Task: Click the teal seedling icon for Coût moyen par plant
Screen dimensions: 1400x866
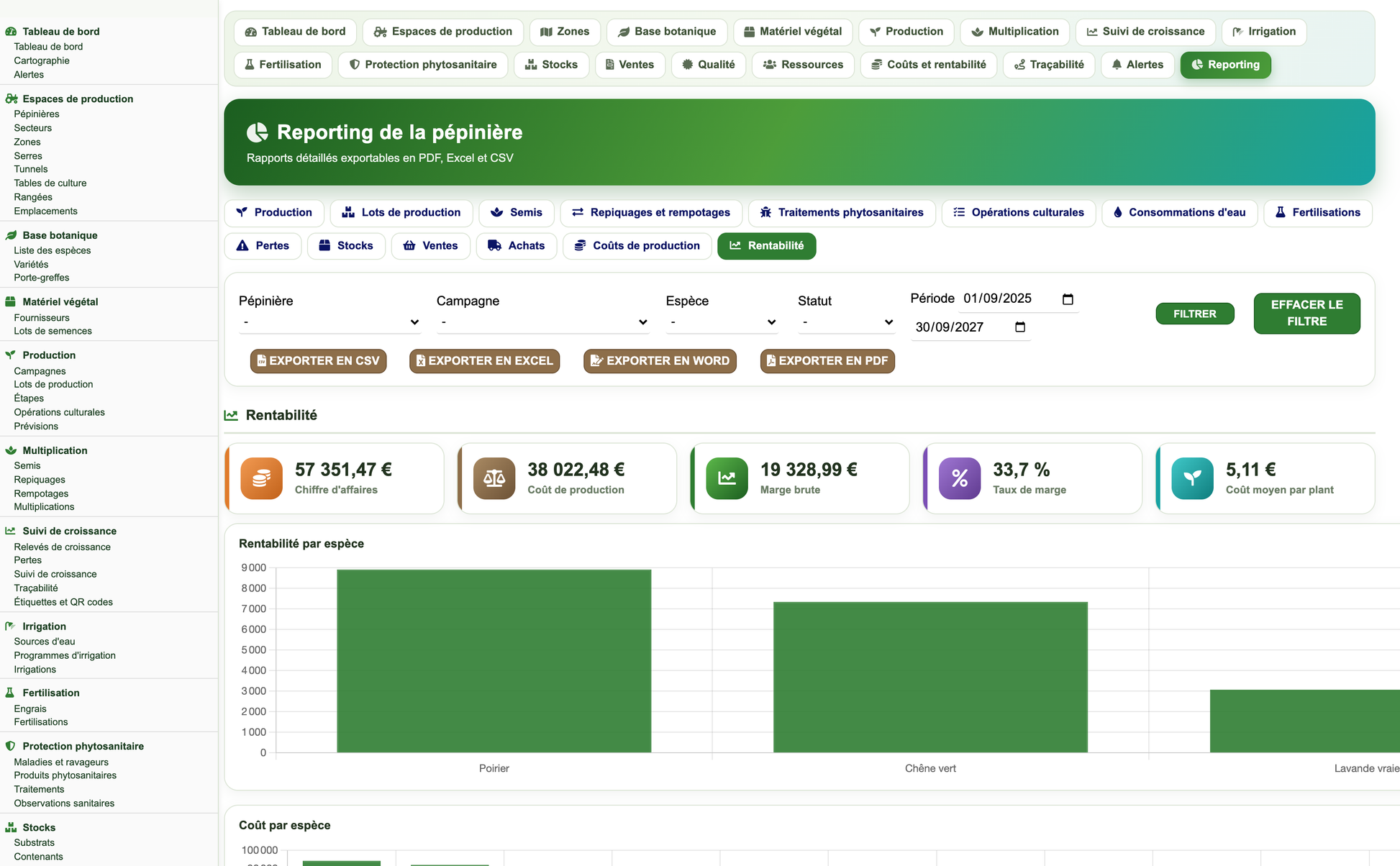Action: 1192,478
